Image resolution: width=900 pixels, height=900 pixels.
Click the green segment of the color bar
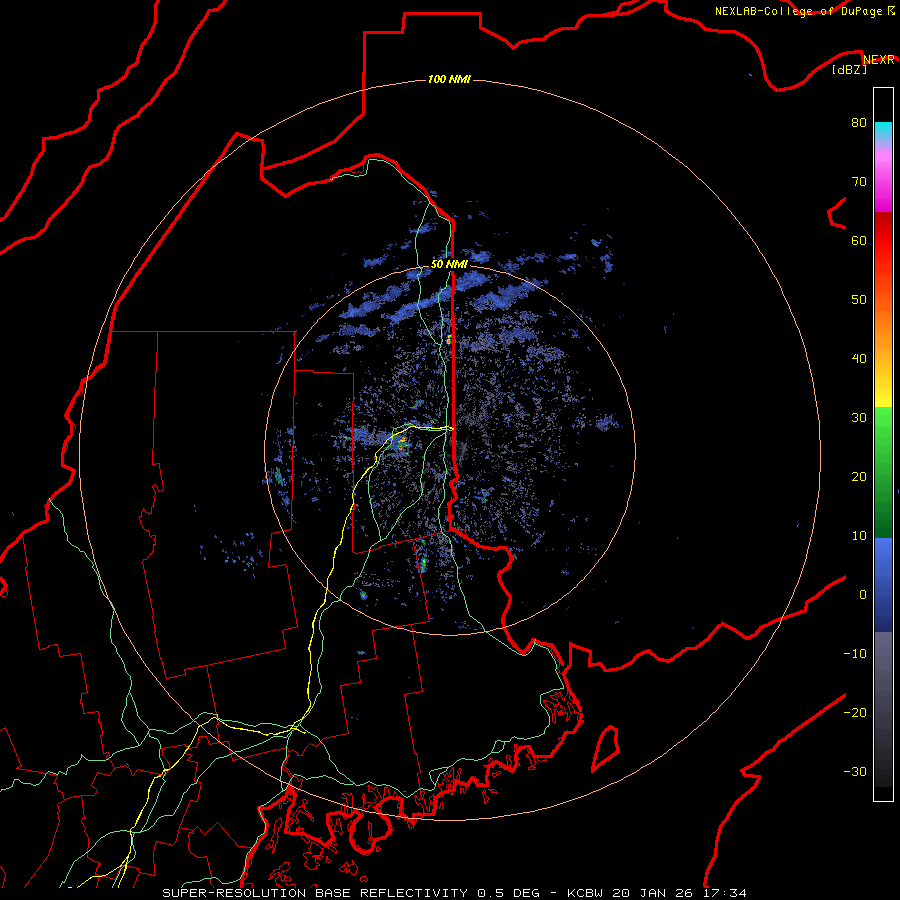pyautogui.click(x=883, y=472)
